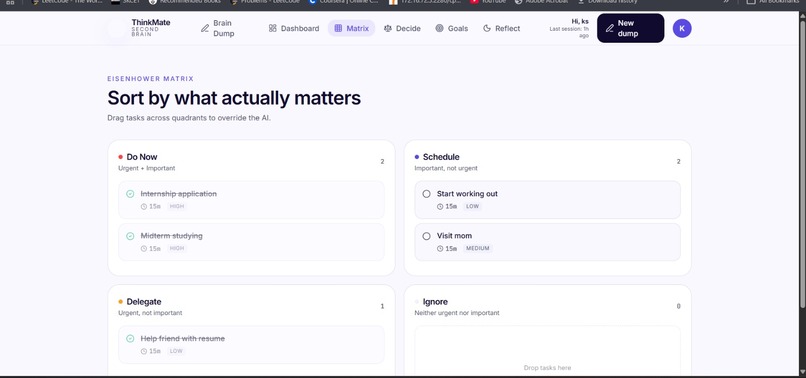Click the Midterm studying task title
This screenshot has height=378, width=806.
[172, 236]
